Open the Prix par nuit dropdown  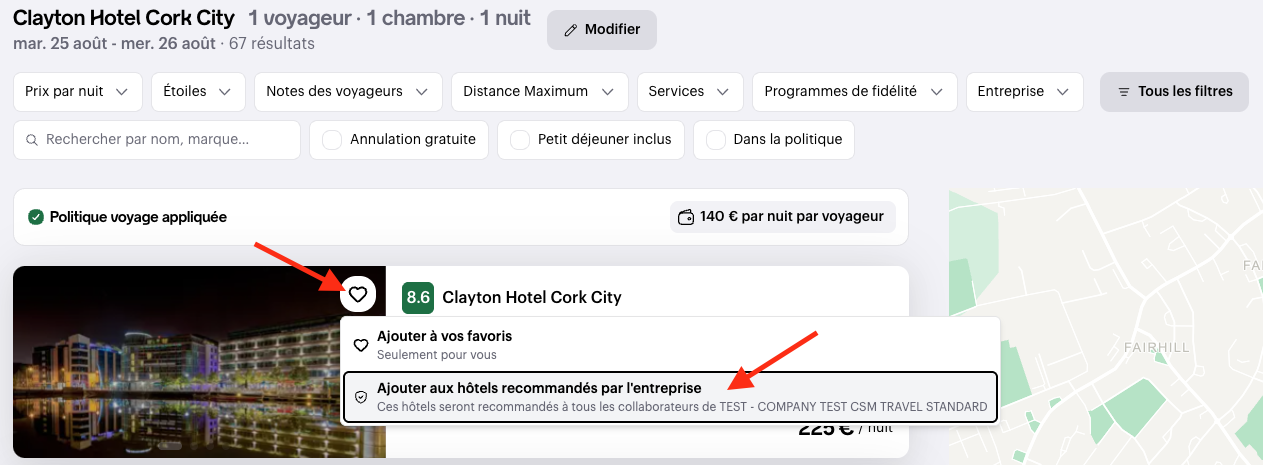78,92
